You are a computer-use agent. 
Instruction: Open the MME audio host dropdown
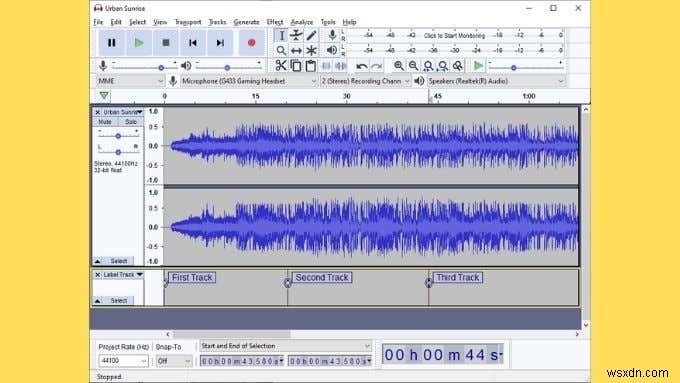click(x=130, y=81)
